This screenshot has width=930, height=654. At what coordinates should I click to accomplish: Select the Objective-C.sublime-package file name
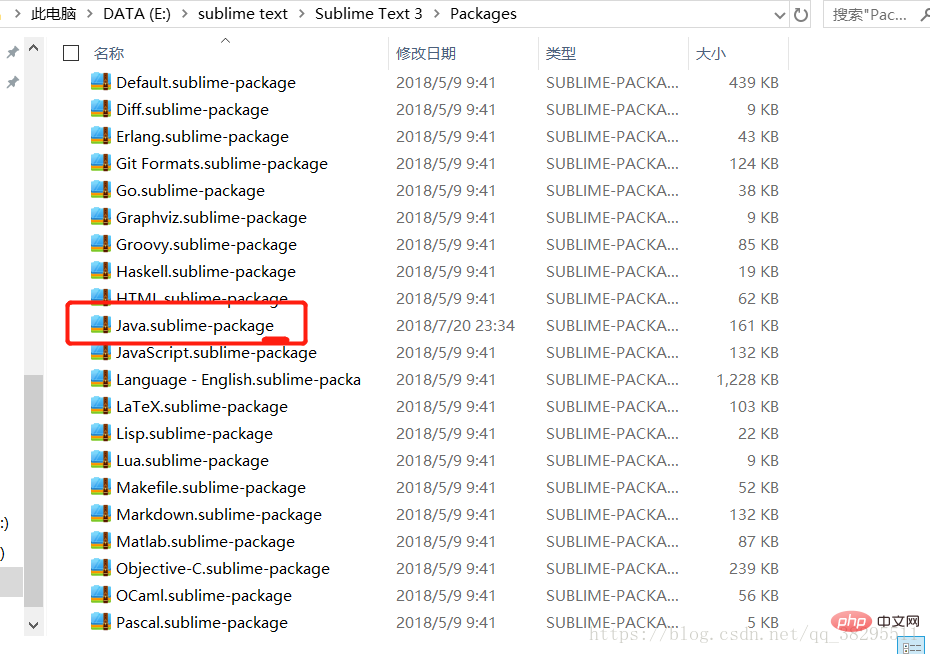(x=223, y=569)
